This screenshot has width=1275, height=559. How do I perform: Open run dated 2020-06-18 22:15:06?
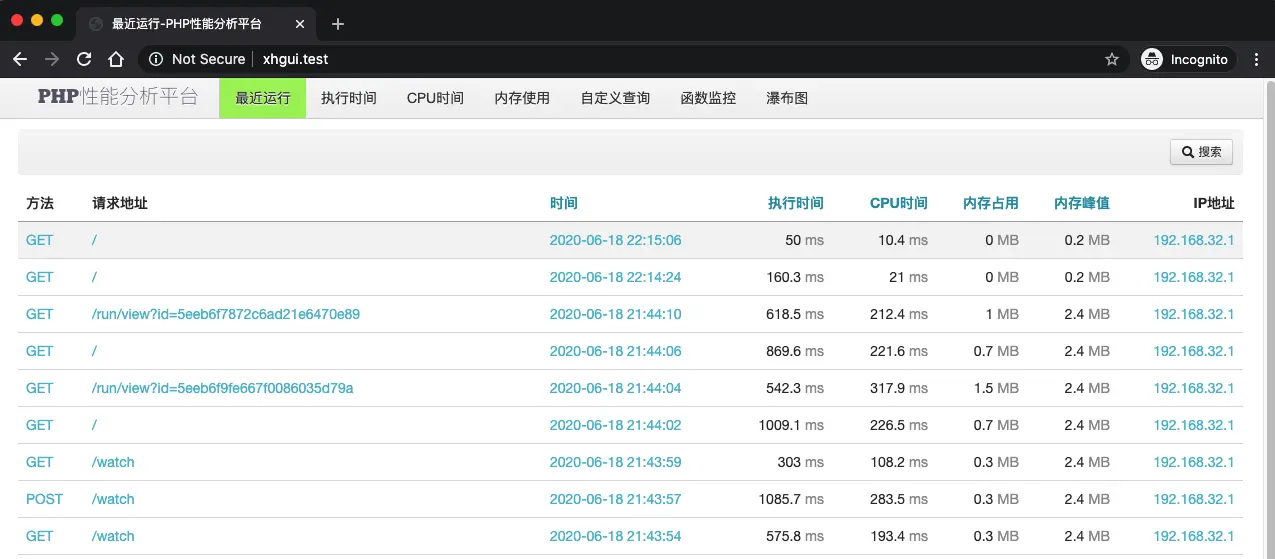[x=615, y=240]
